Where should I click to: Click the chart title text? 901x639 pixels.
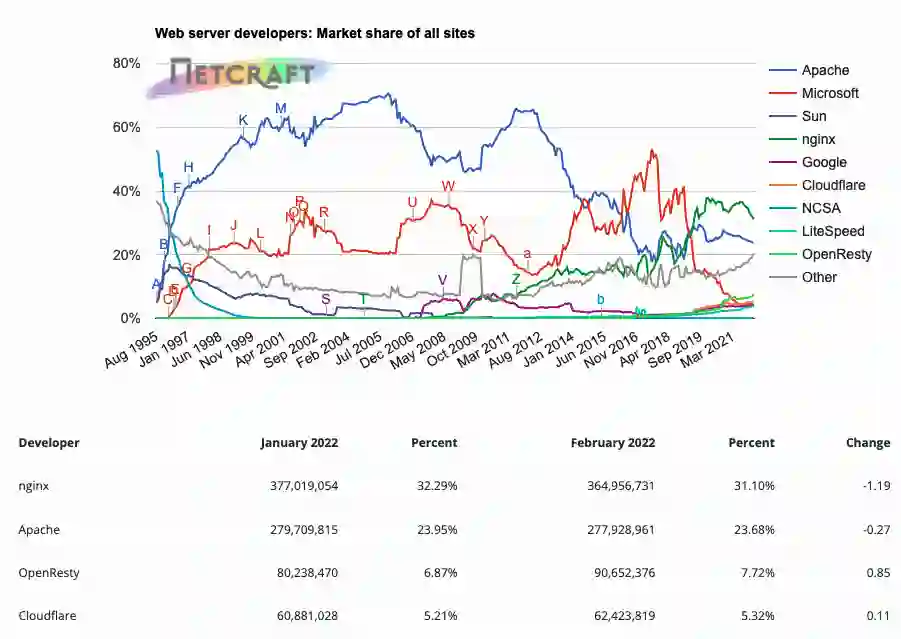[x=314, y=33]
